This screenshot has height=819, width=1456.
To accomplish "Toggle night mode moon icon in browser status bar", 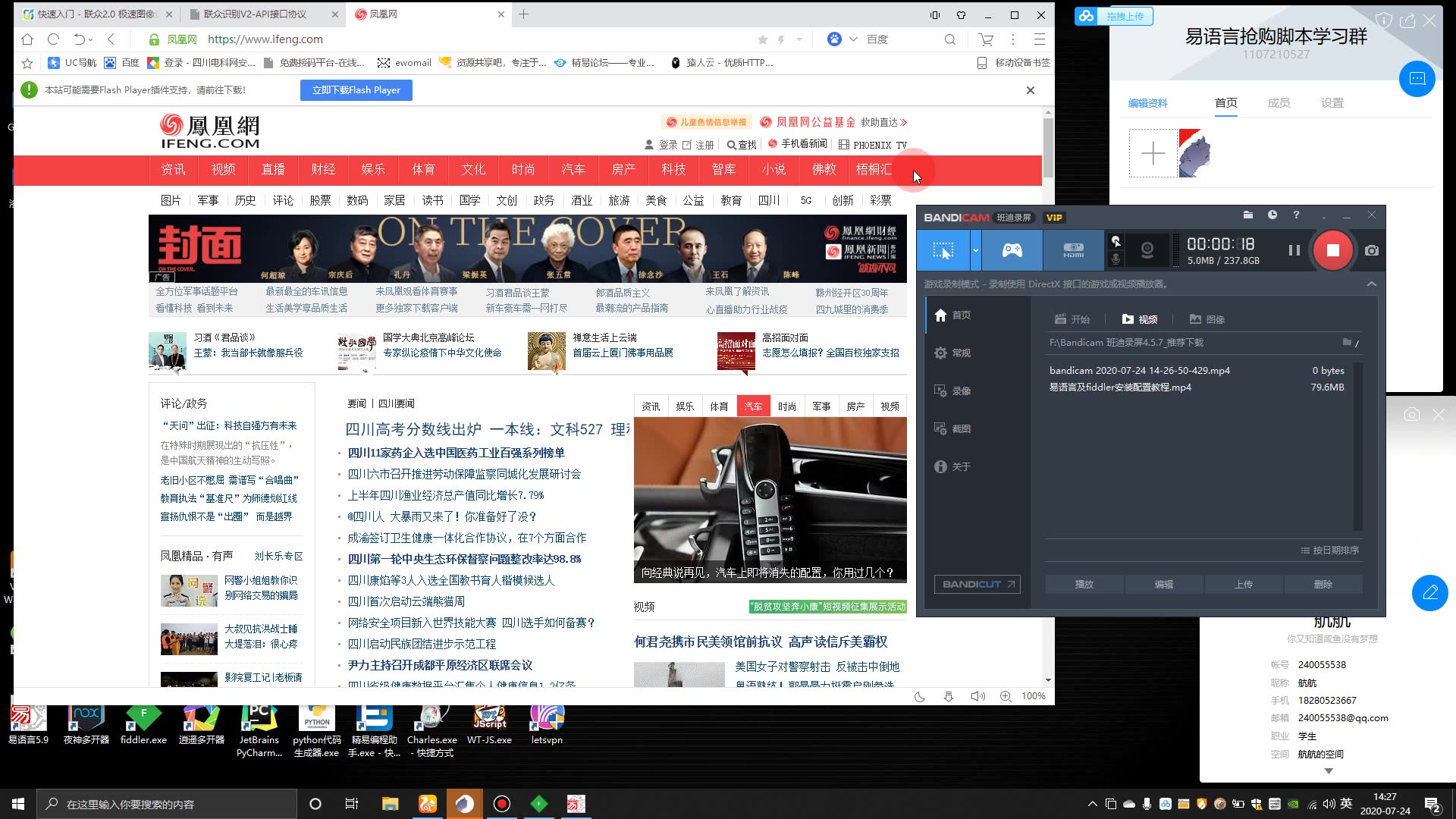I will pos(920,696).
